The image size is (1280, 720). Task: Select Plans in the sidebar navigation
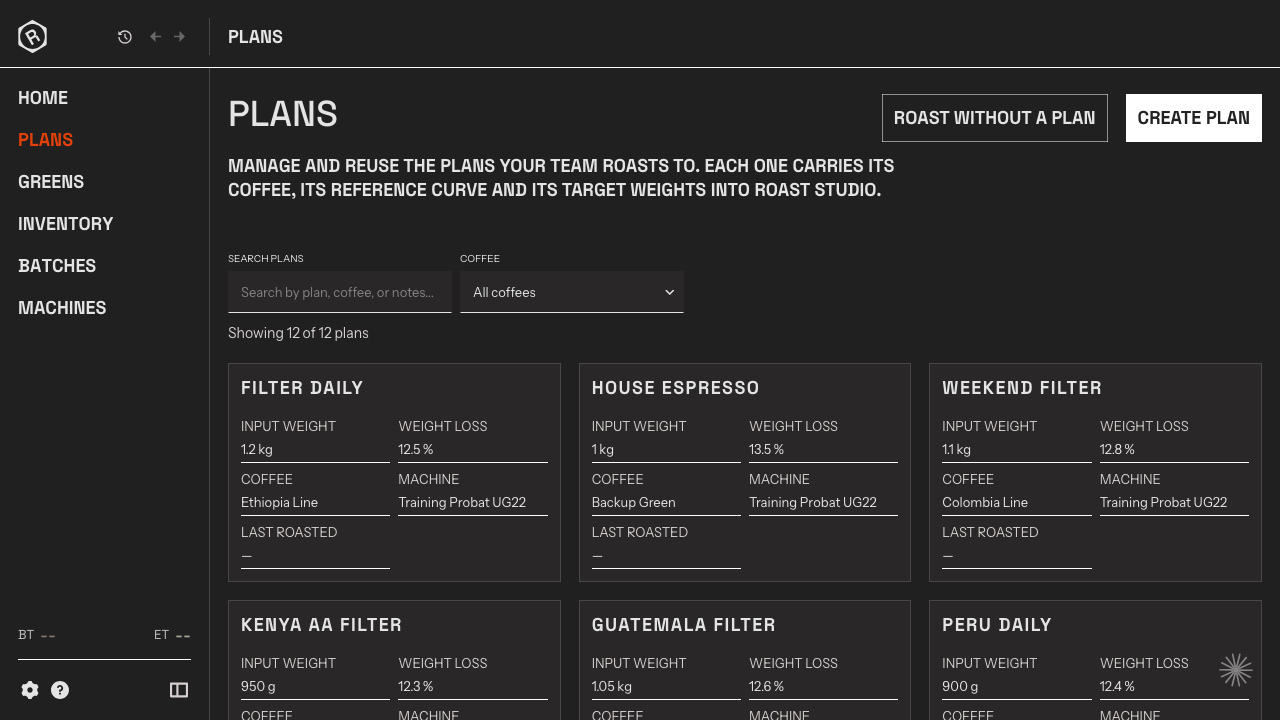point(45,140)
